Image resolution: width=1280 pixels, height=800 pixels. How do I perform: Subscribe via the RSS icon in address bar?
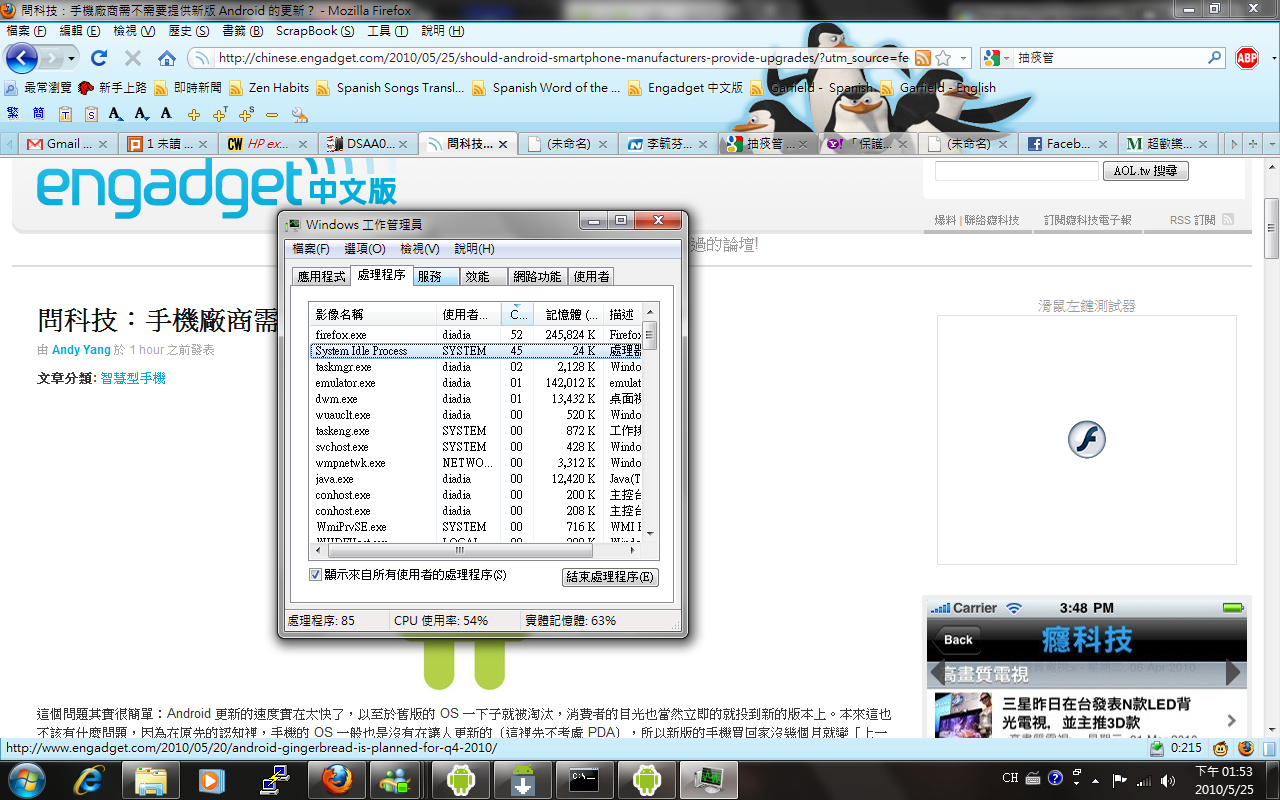[x=924, y=58]
